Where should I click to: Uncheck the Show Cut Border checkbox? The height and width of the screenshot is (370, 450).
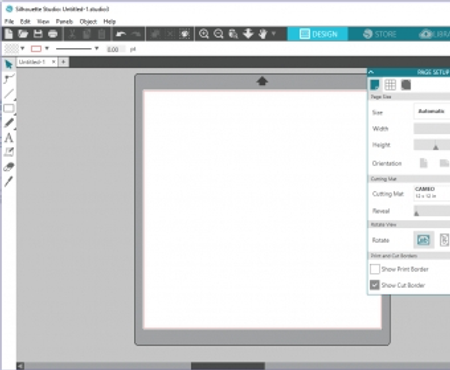[375, 285]
